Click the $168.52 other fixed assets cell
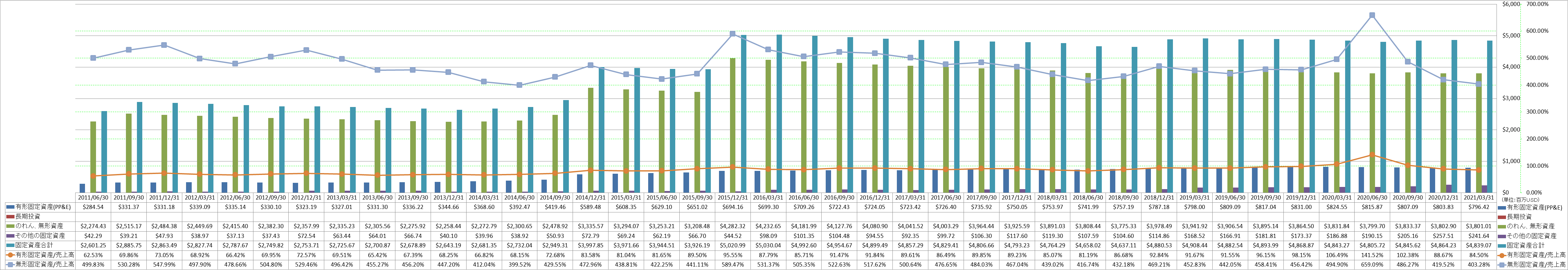This screenshot has width=1568, height=270. (x=1194, y=235)
